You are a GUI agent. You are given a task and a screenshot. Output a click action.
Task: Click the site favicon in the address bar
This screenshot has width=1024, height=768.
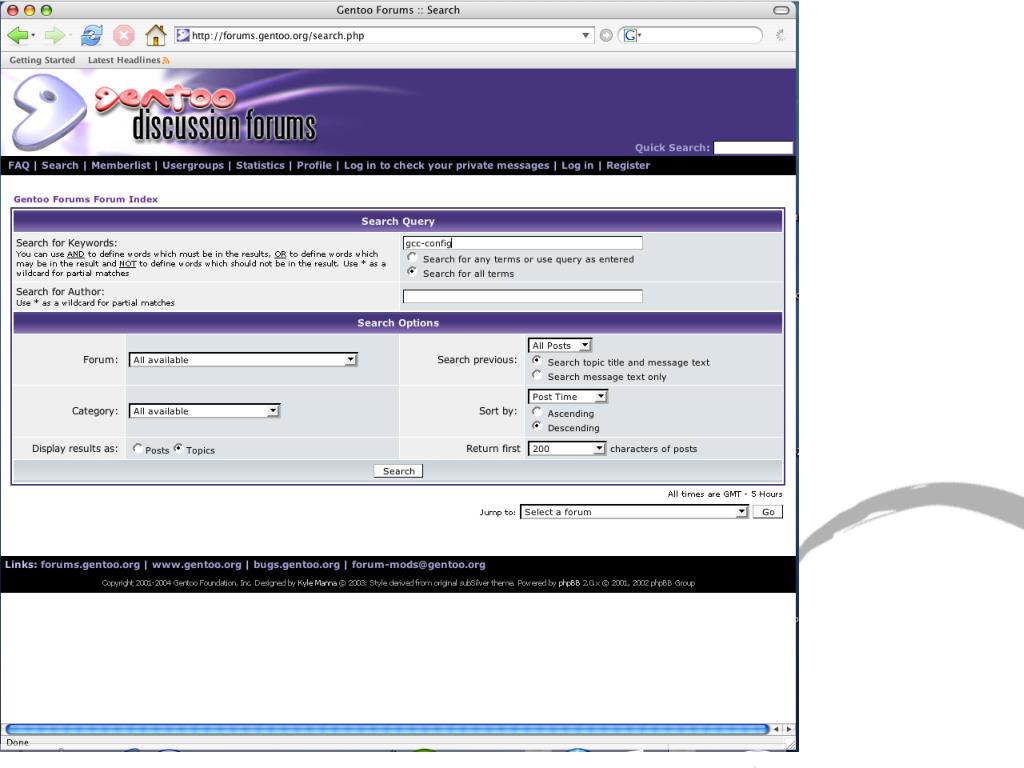(183, 35)
